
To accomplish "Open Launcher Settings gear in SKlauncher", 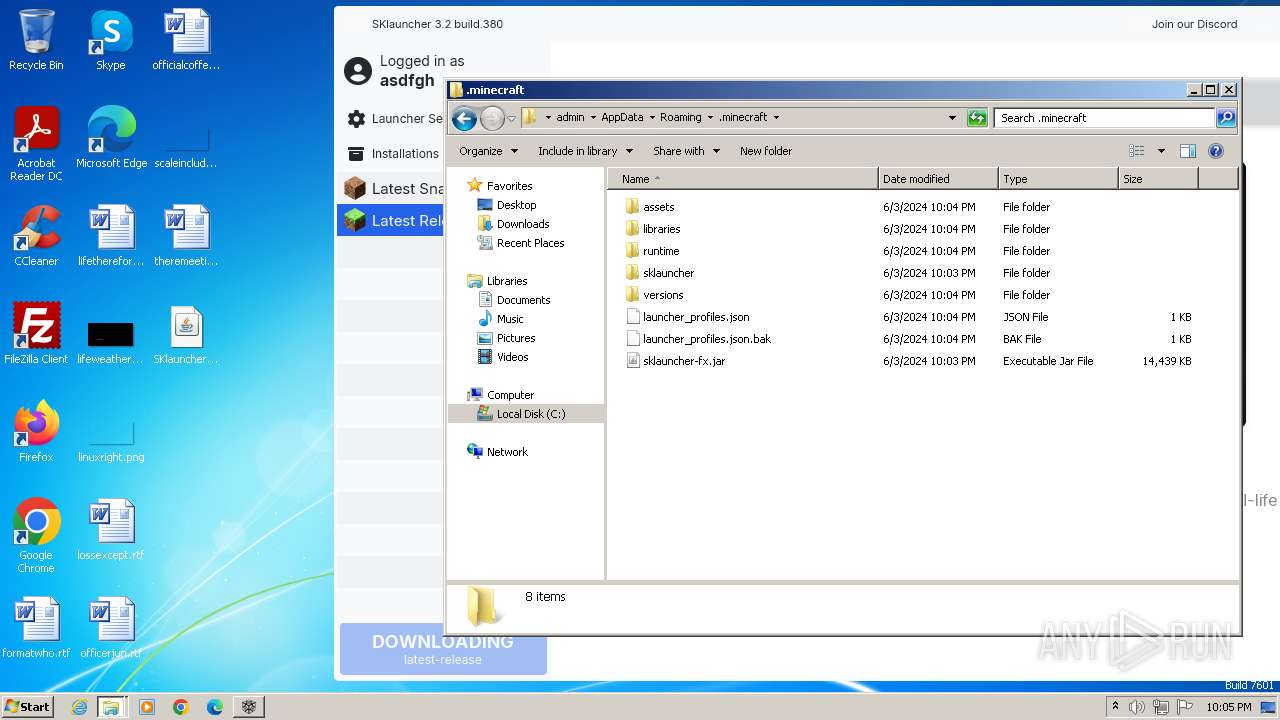I will (356, 119).
